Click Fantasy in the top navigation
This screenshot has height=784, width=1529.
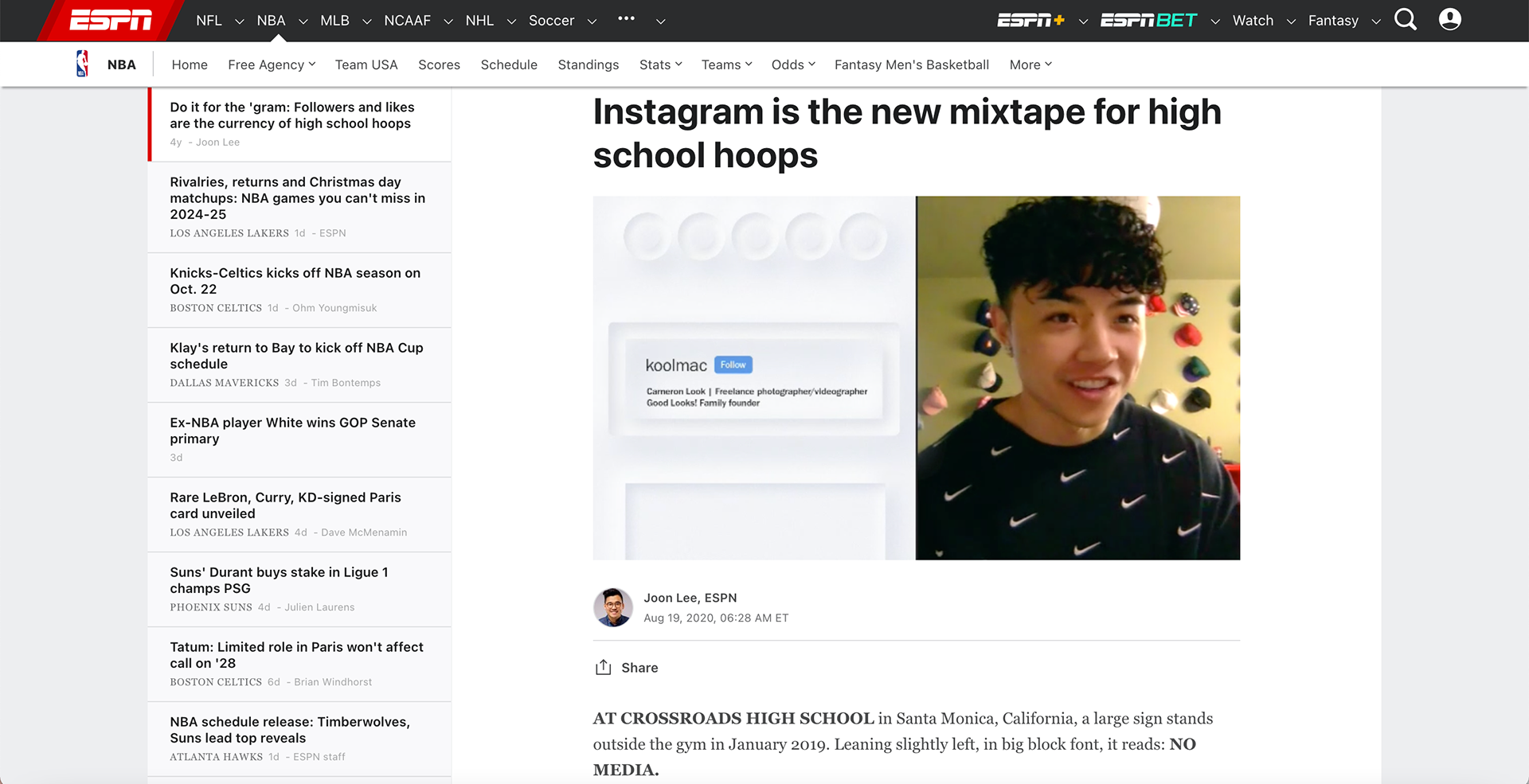[1333, 21]
